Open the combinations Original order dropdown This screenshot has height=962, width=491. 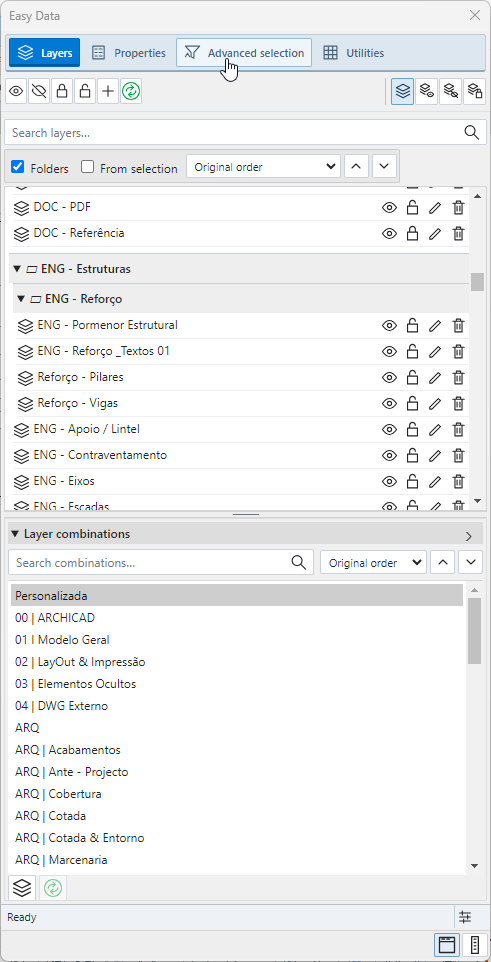[x=373, y=563]
